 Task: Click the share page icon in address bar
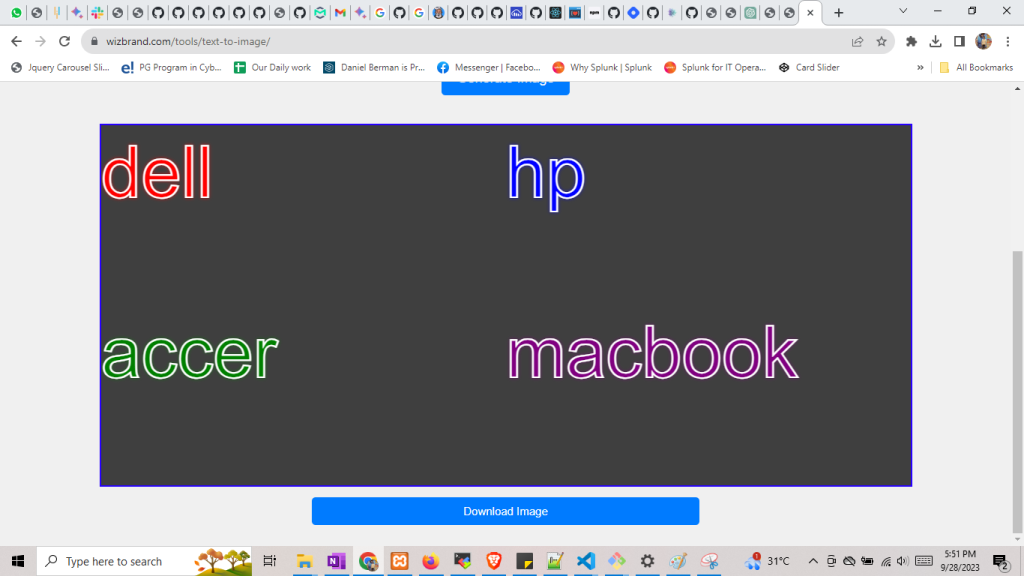tap(857, 42)
